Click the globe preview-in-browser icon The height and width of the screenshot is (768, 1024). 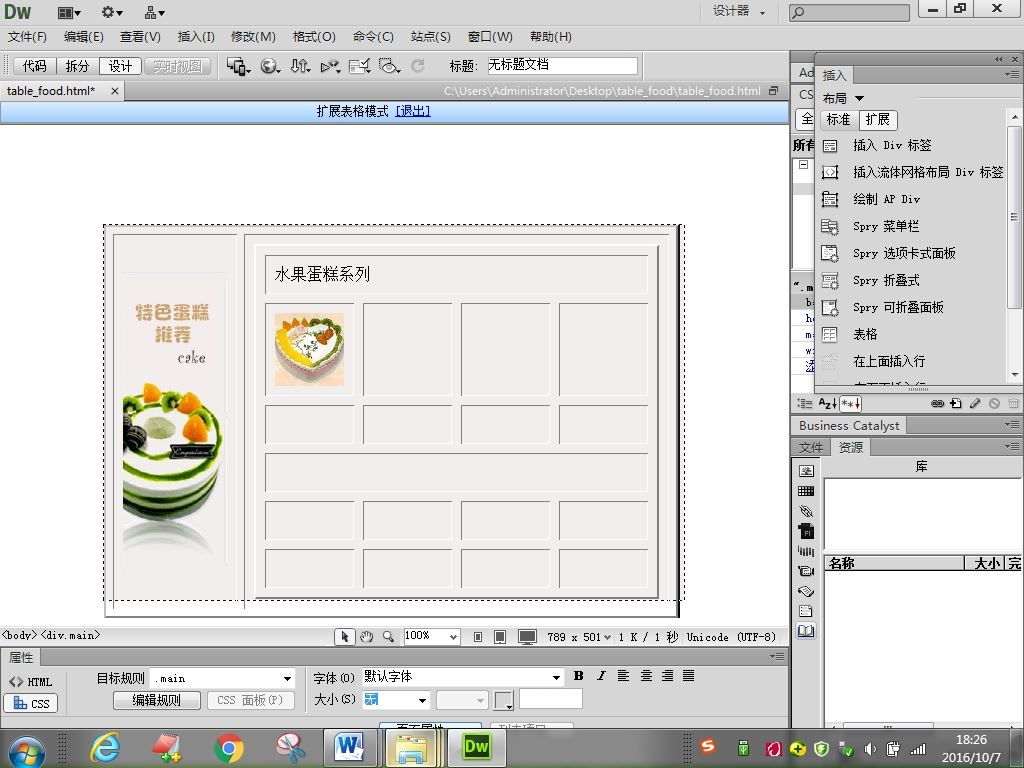point(270,66)
